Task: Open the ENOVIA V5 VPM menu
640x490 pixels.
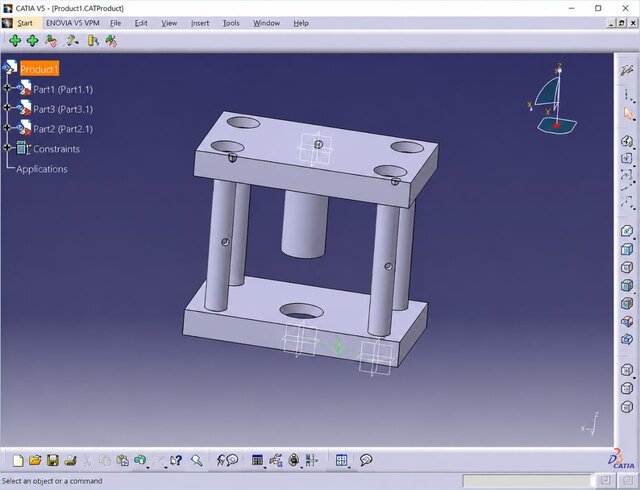Action: point(73,23)
